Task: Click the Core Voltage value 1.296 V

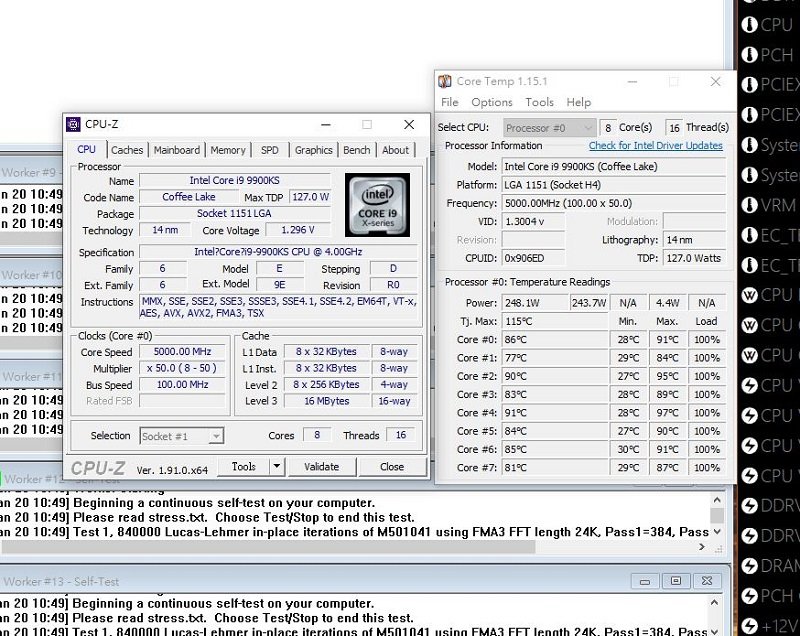Action: tap(297, 230)
